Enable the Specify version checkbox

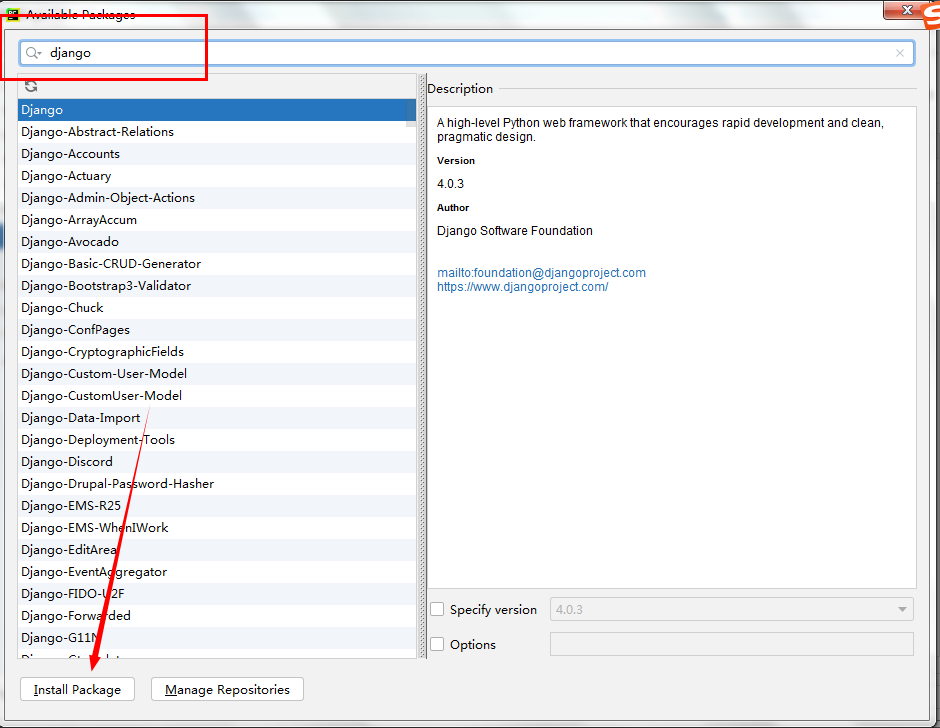pos(438,609)
